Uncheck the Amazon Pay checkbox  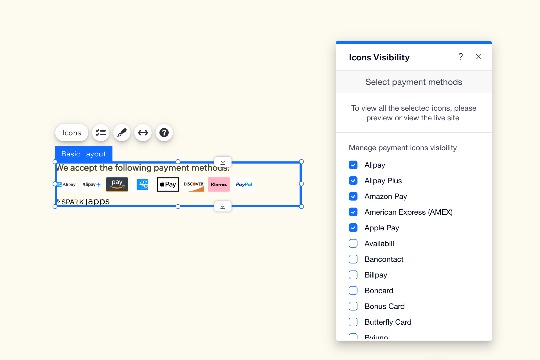[353, 196]
